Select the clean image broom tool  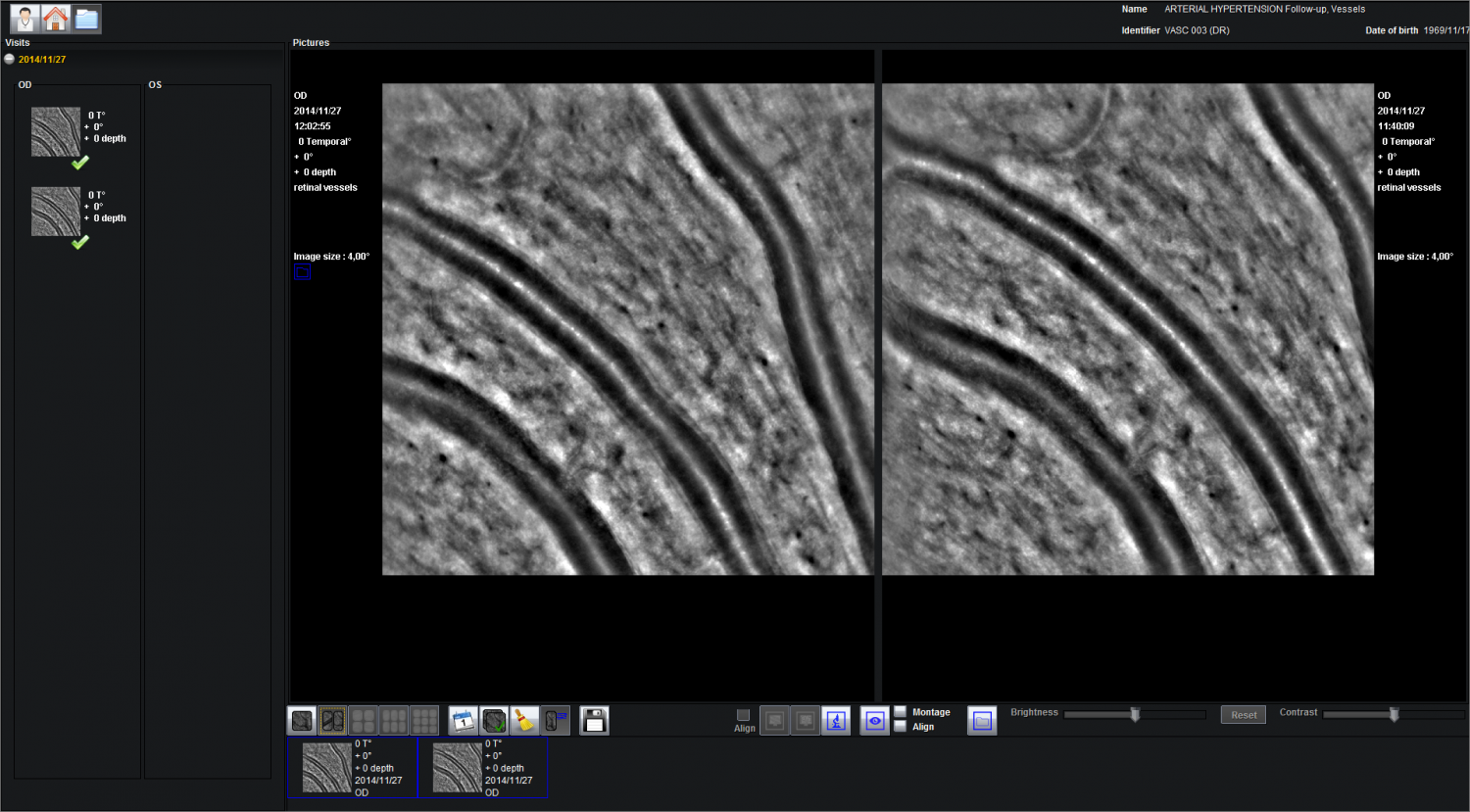click(x=522, y=720)
